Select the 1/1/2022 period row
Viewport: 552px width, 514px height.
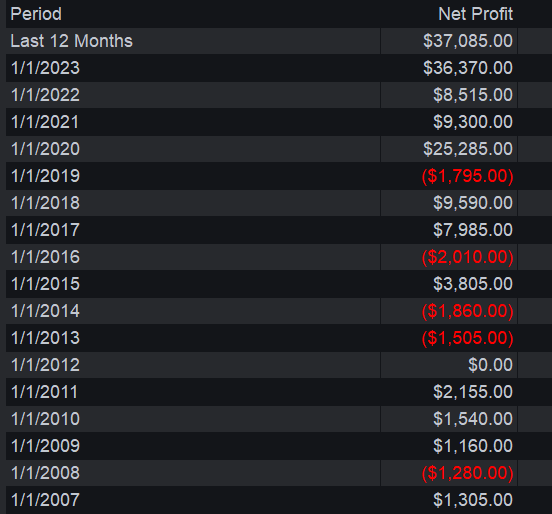(x=279, y=95)
